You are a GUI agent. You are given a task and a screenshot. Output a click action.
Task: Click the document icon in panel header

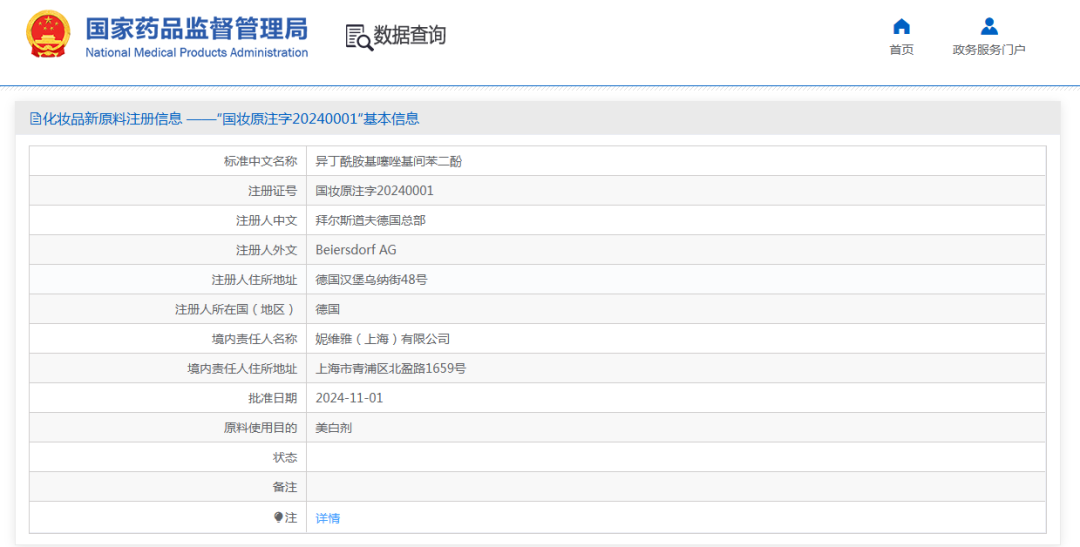[x=35, y=119]
